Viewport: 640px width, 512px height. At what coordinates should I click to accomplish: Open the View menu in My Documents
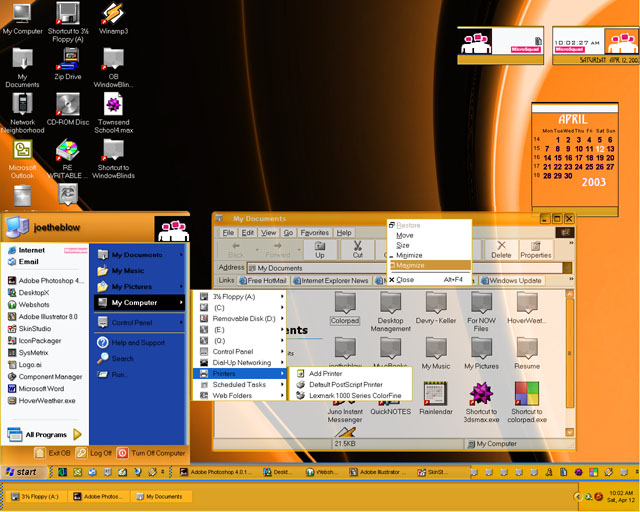(x=269, y=233)
